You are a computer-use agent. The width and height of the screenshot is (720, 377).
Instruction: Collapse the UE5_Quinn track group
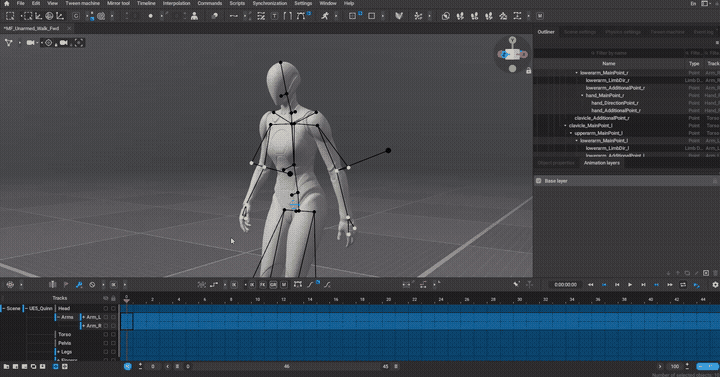click(26, 309)
